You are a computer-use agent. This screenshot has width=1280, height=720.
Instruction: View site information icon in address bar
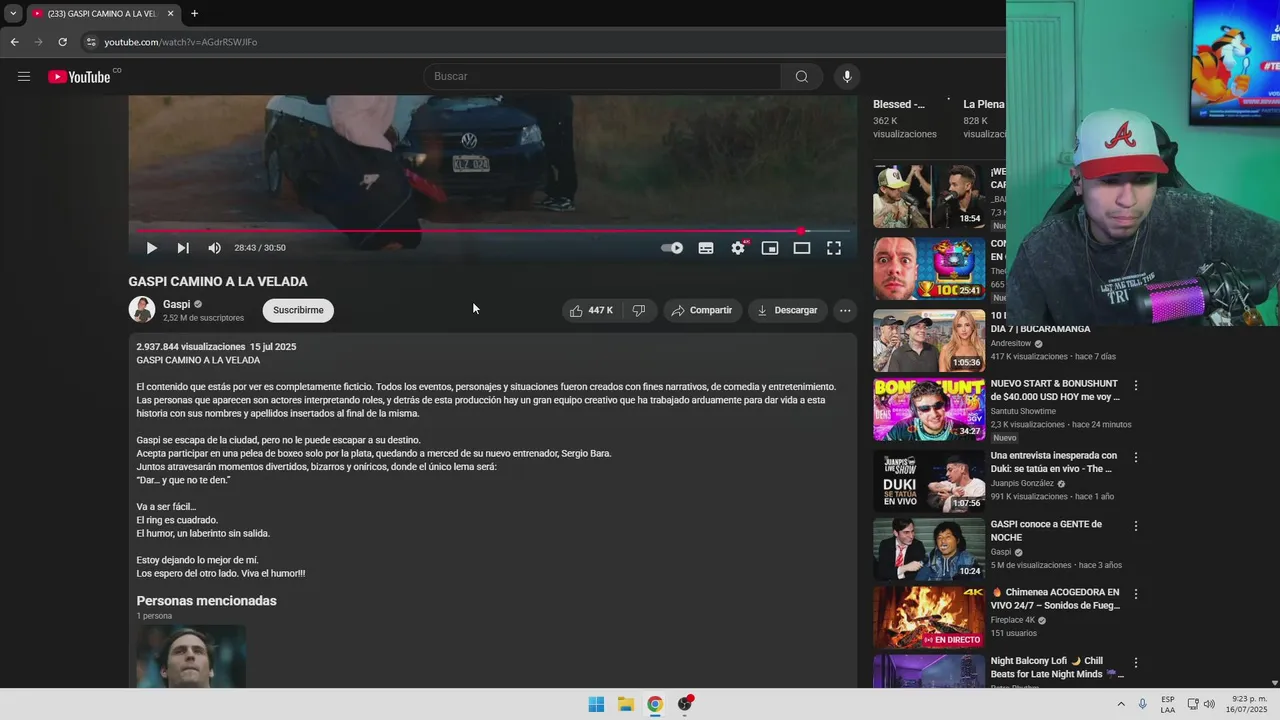pyautogui.click(x=90, y=42)
